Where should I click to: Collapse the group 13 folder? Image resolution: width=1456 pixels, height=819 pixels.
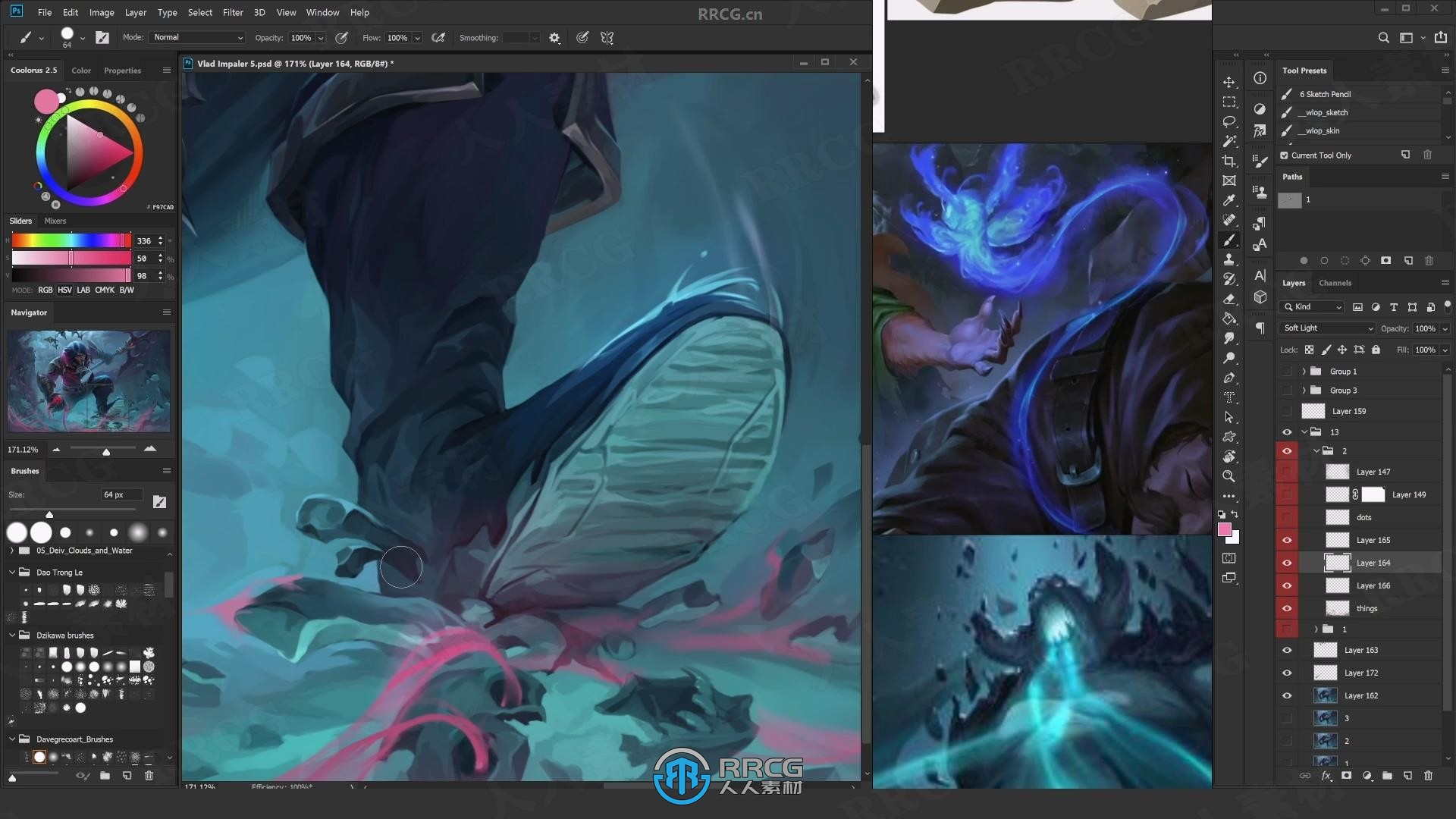coord(1304,432)
